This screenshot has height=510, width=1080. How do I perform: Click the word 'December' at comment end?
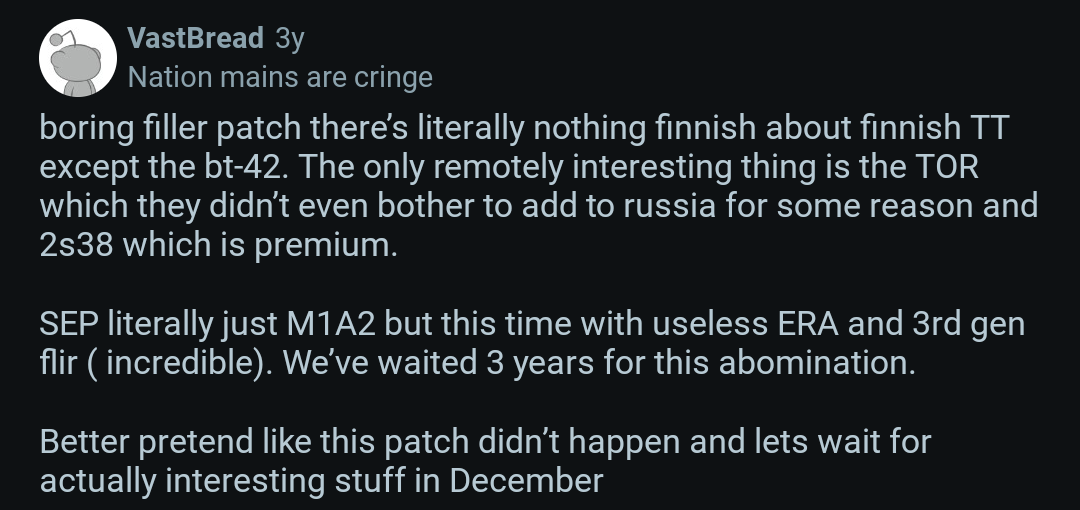click(526, 480)
